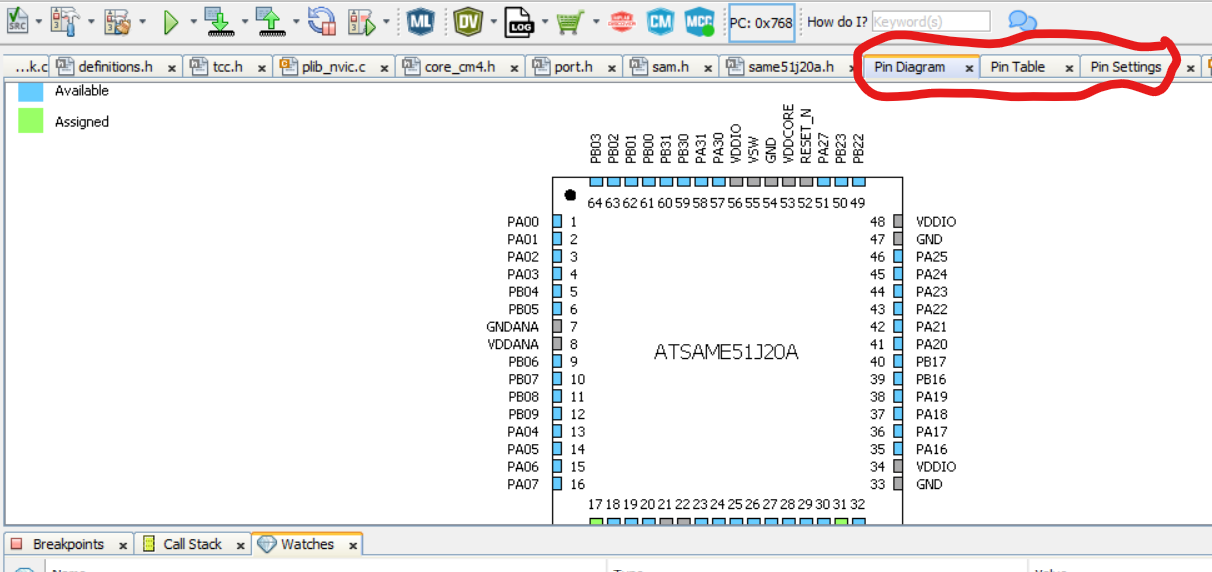
Task: Click the Debug Project icon
Action: pyautogui.click(x=361, y=20)
